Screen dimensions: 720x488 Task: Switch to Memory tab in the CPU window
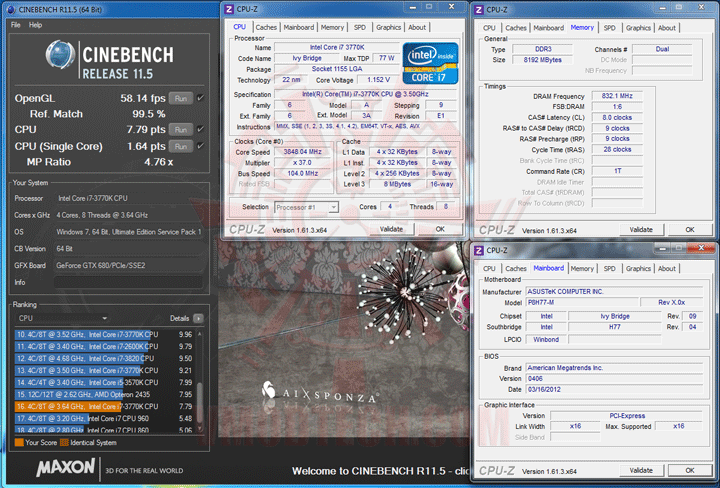[332, 27]
